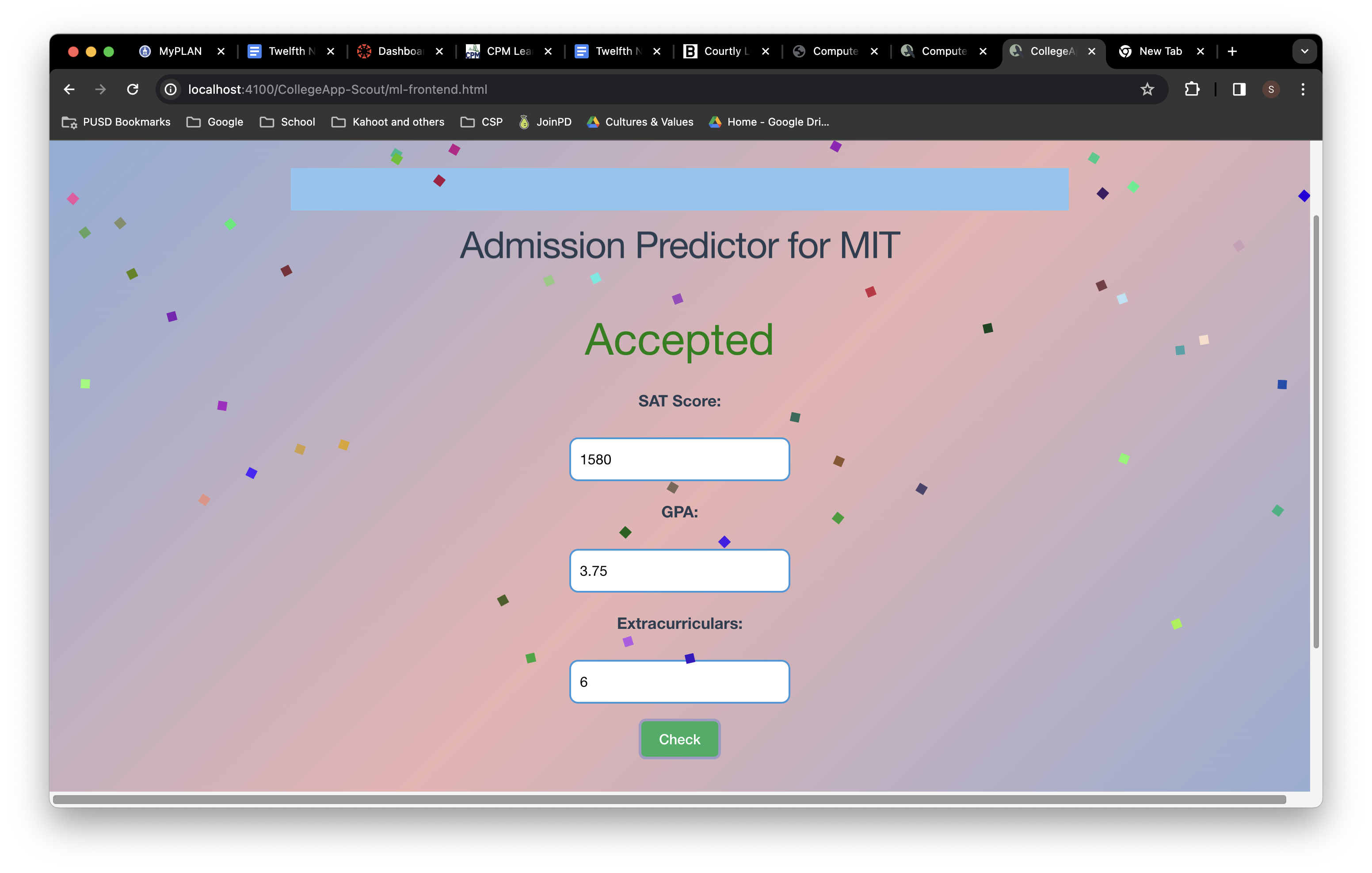The width and height of the screenshot is (1372, 873).
Task: Switch to the Courtly tab
Action: (721, 51)
